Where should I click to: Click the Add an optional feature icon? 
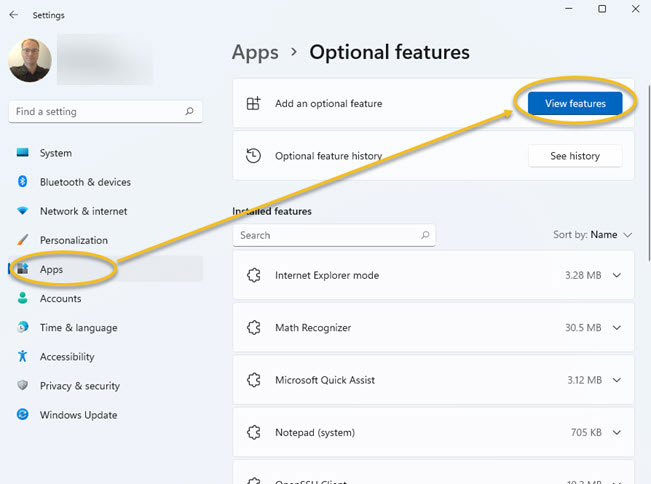pyautogui.click(x=253, y=103)
